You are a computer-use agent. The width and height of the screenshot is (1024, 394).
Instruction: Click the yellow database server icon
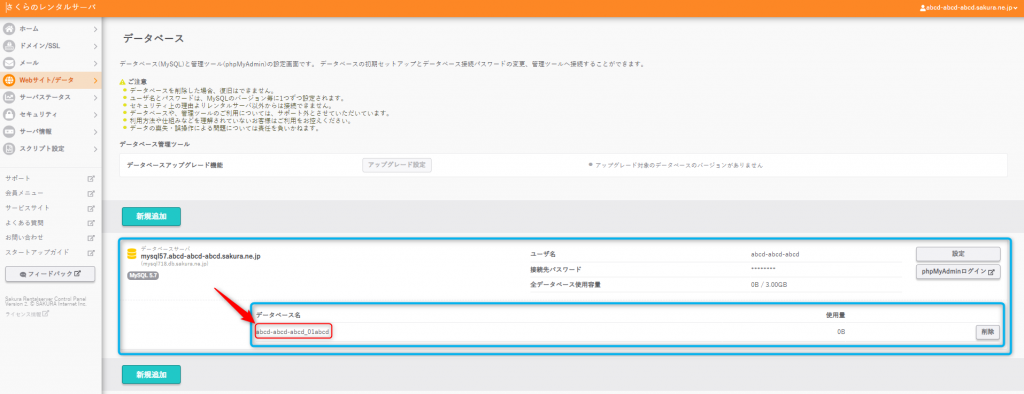click(131, 254)
